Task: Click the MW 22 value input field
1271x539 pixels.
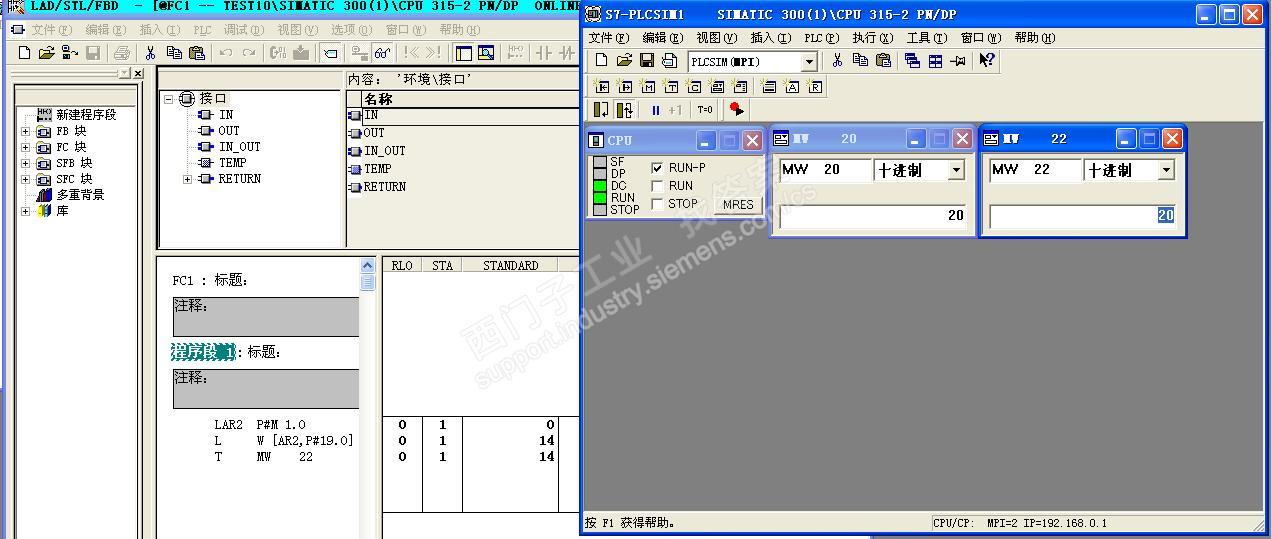Action: pos(1083,215)
